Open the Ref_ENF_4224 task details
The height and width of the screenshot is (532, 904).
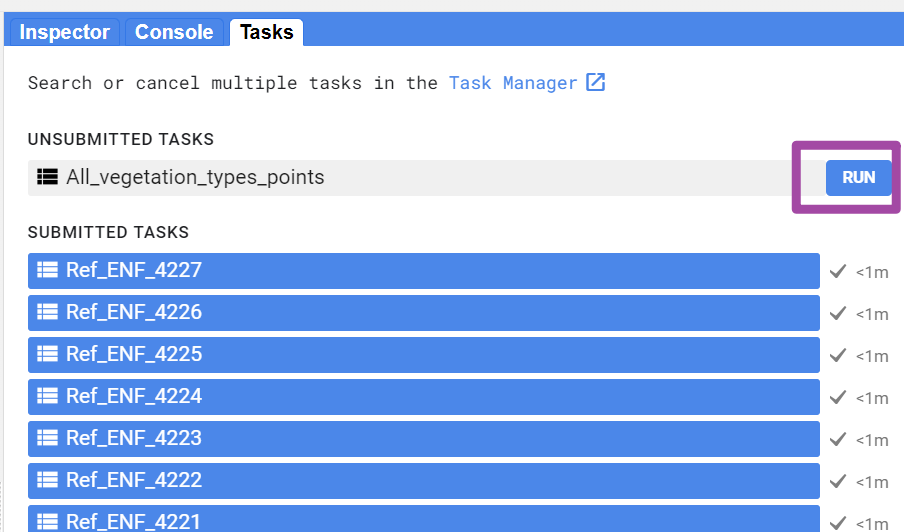pos(423,396)
